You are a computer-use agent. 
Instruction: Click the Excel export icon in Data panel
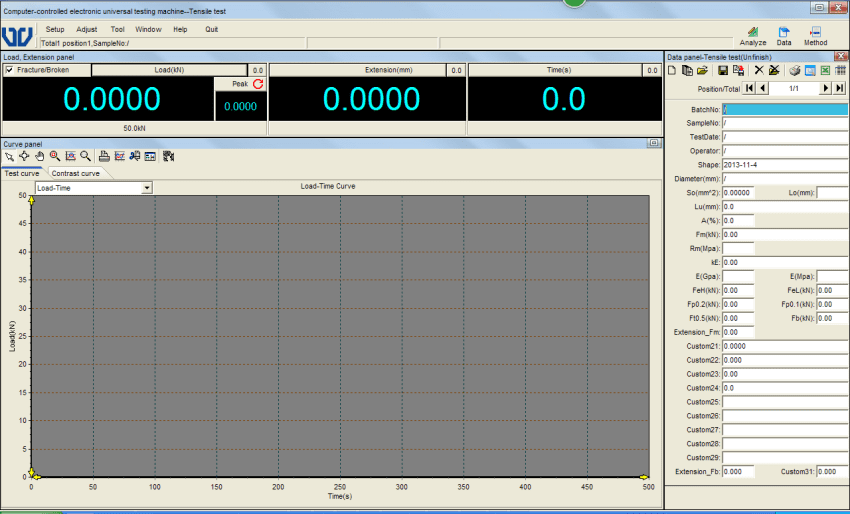click(826, 71)
